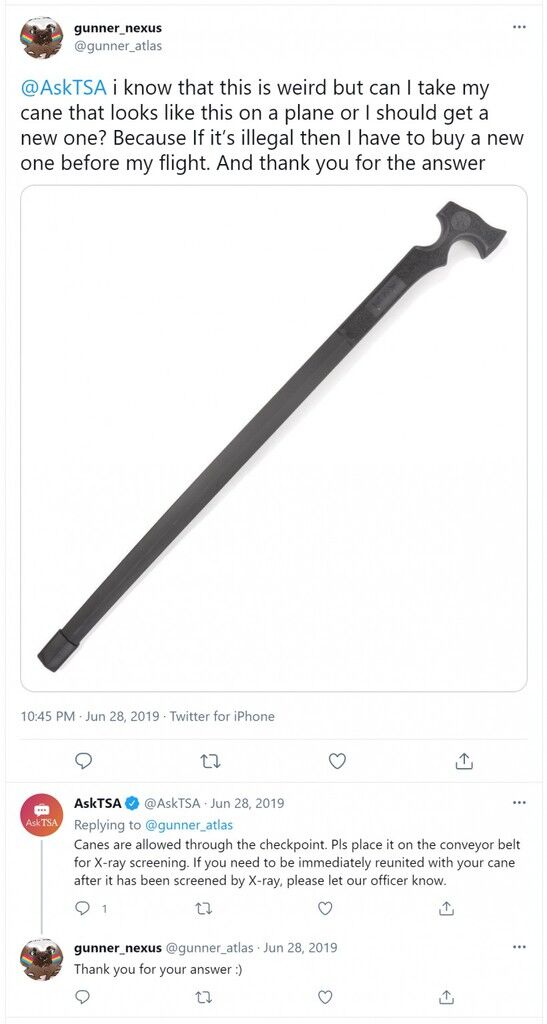The height and width of the screenshot is (1024, 547).
Task: Like the AskTSA reply about canes
Action: click(325, 908)
